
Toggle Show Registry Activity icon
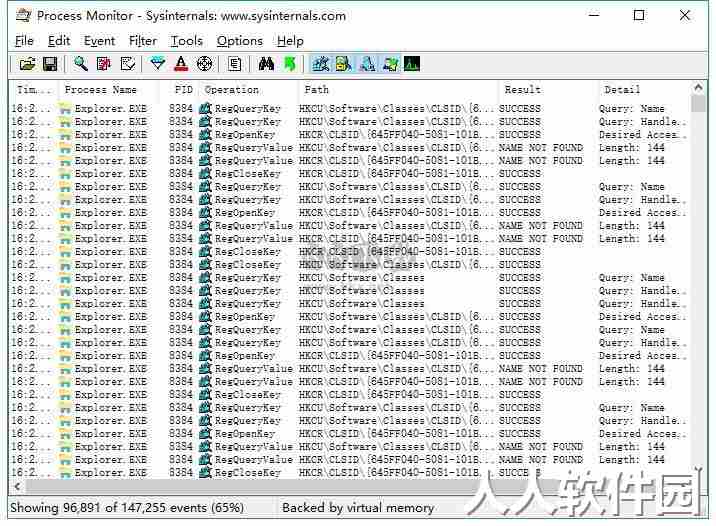(x=321, y=64)
